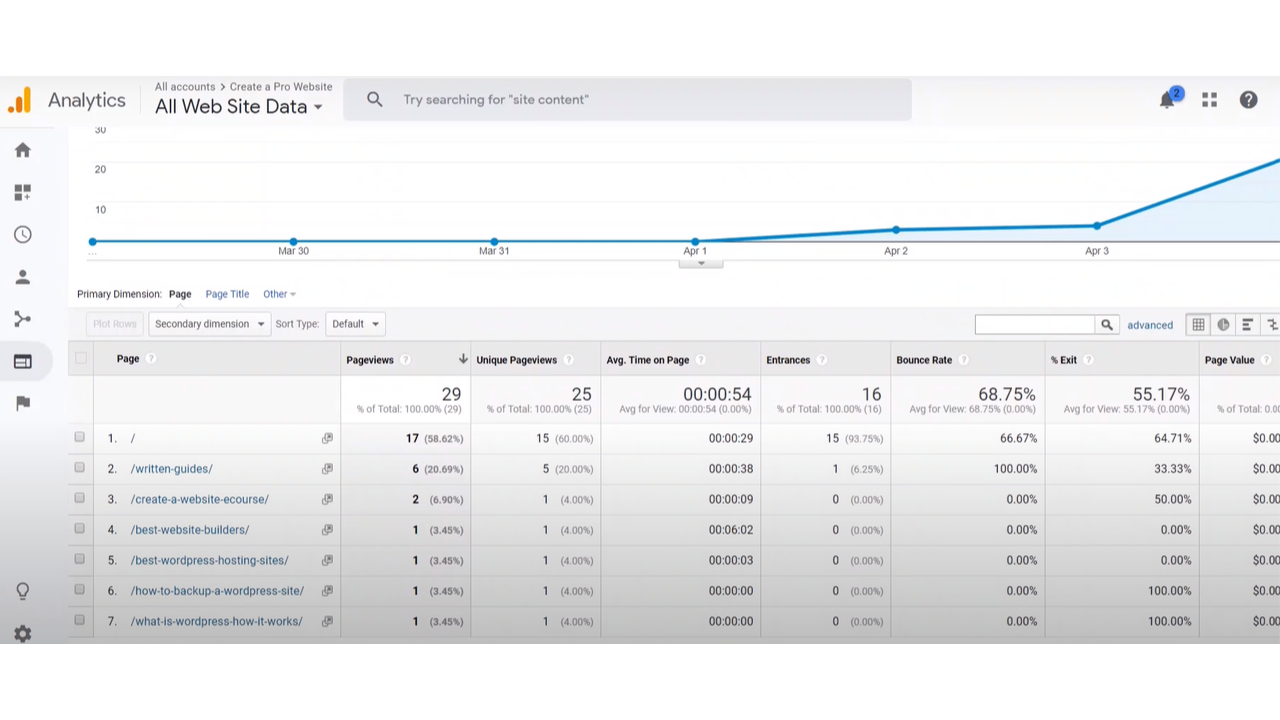
Task: Open the /best-wordpress-hosting-sites/ page link
Action: 209,560
